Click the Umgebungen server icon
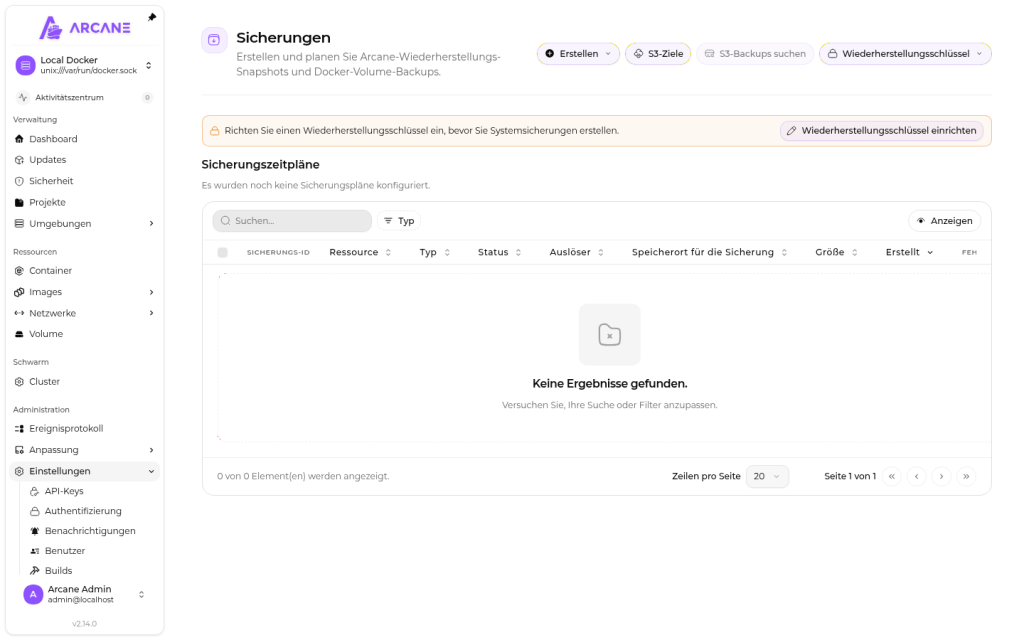Viewport: 1024px width, 640px height. coord(19,224)
